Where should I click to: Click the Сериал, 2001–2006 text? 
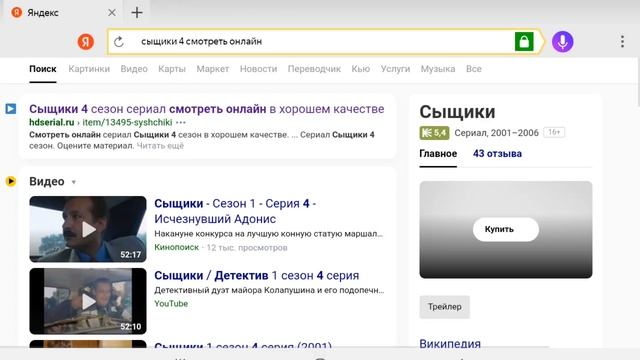(x=496, y=133)
